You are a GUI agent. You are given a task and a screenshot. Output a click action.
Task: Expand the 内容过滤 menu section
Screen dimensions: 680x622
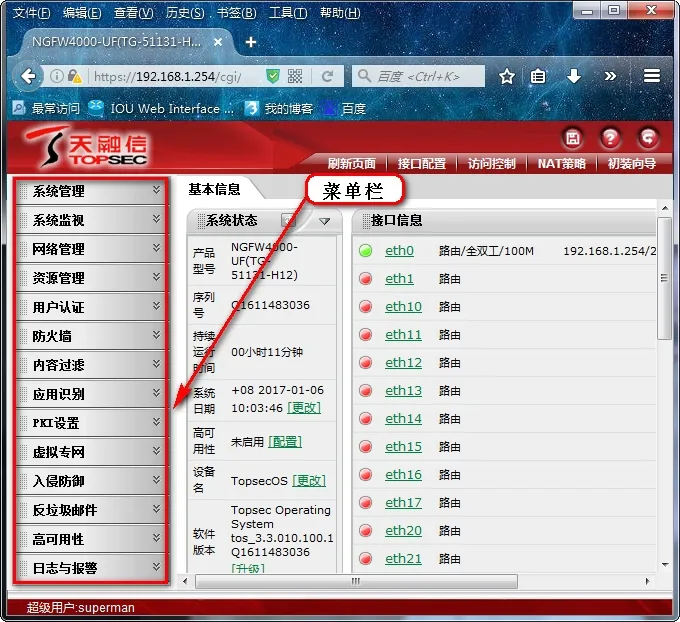[91, 365]
